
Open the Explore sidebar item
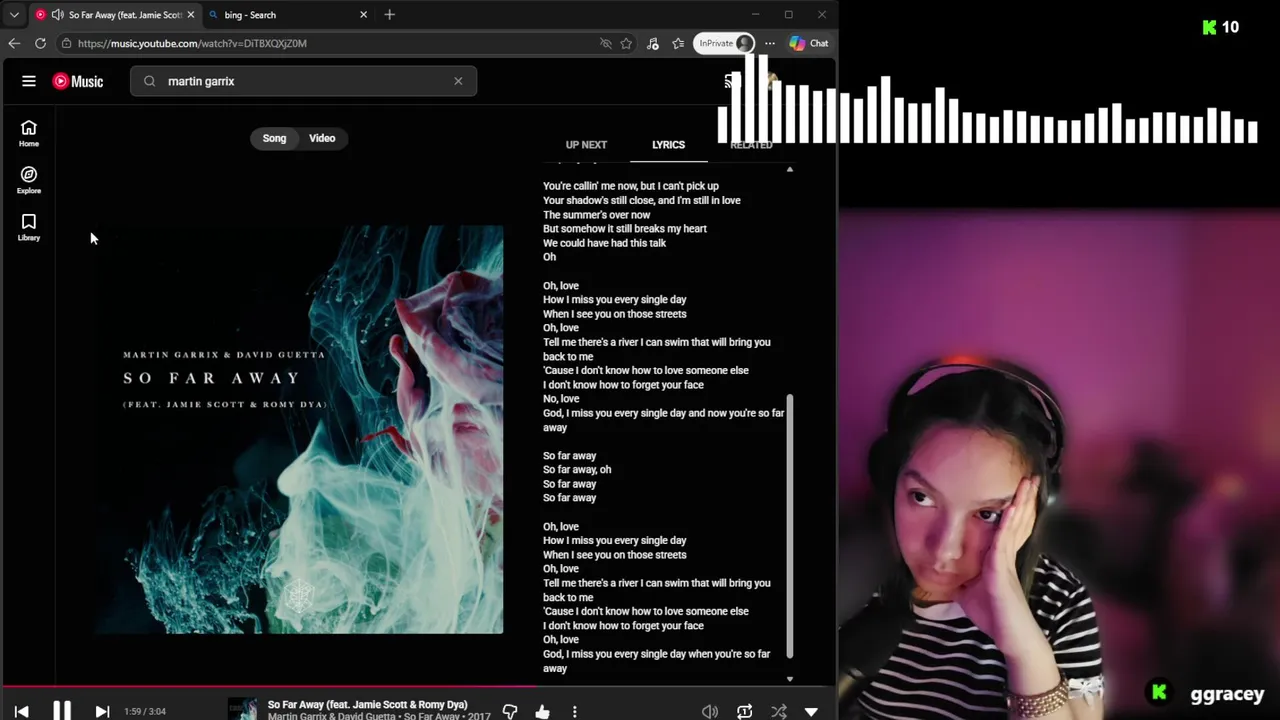[x=29, y=180]
